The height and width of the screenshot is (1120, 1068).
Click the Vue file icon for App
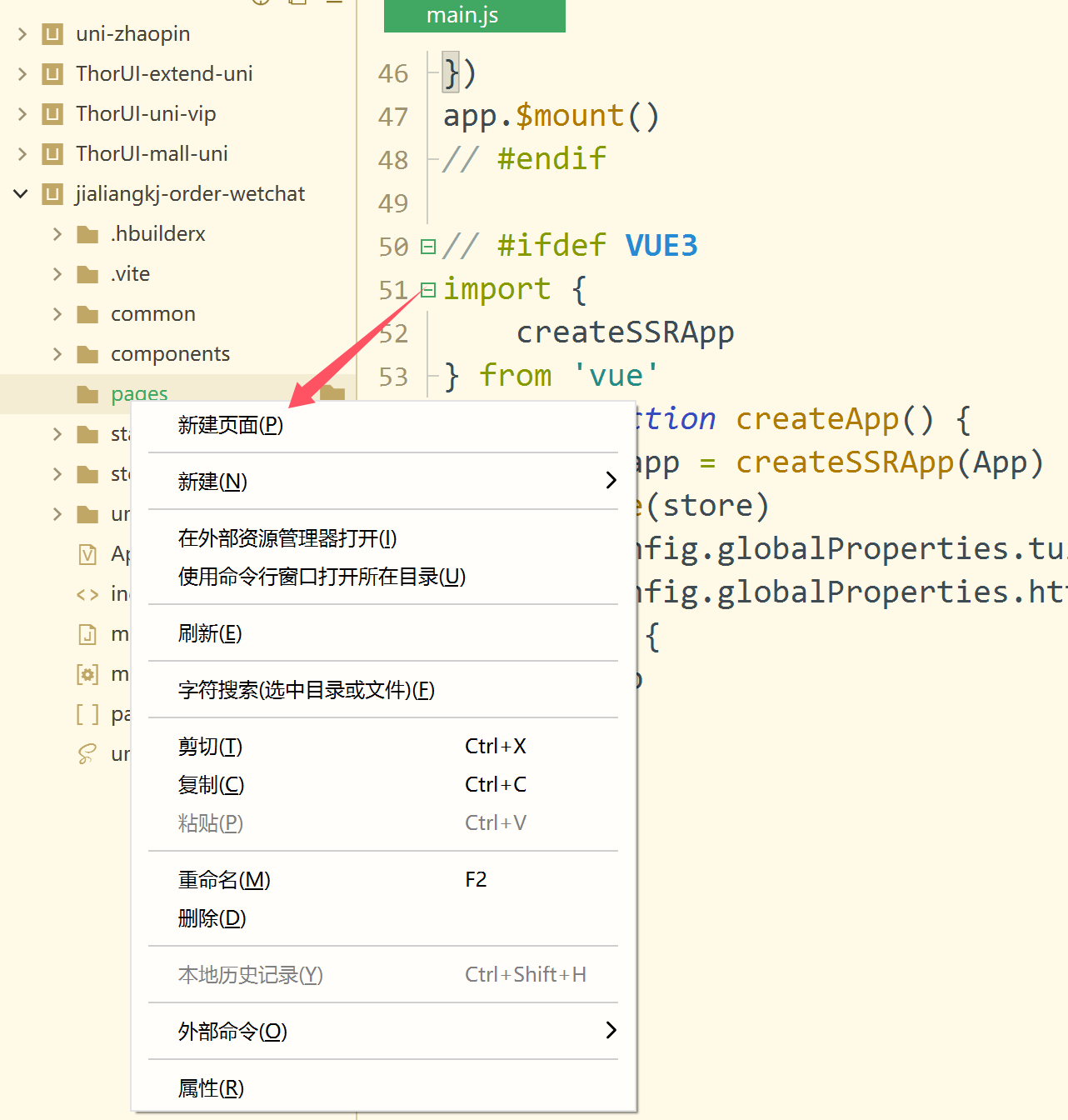87,554
